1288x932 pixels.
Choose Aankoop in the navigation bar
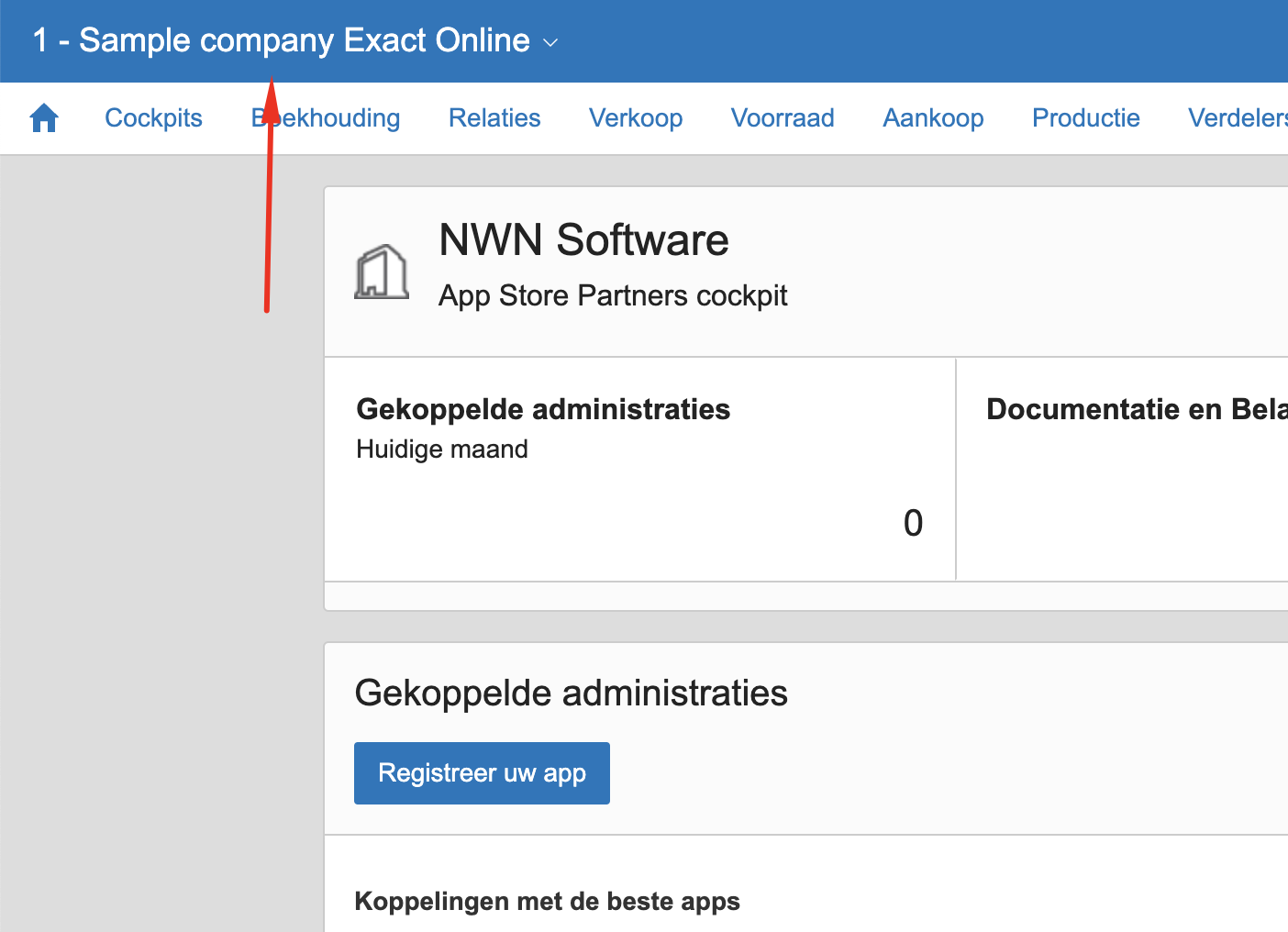point(933,118)
